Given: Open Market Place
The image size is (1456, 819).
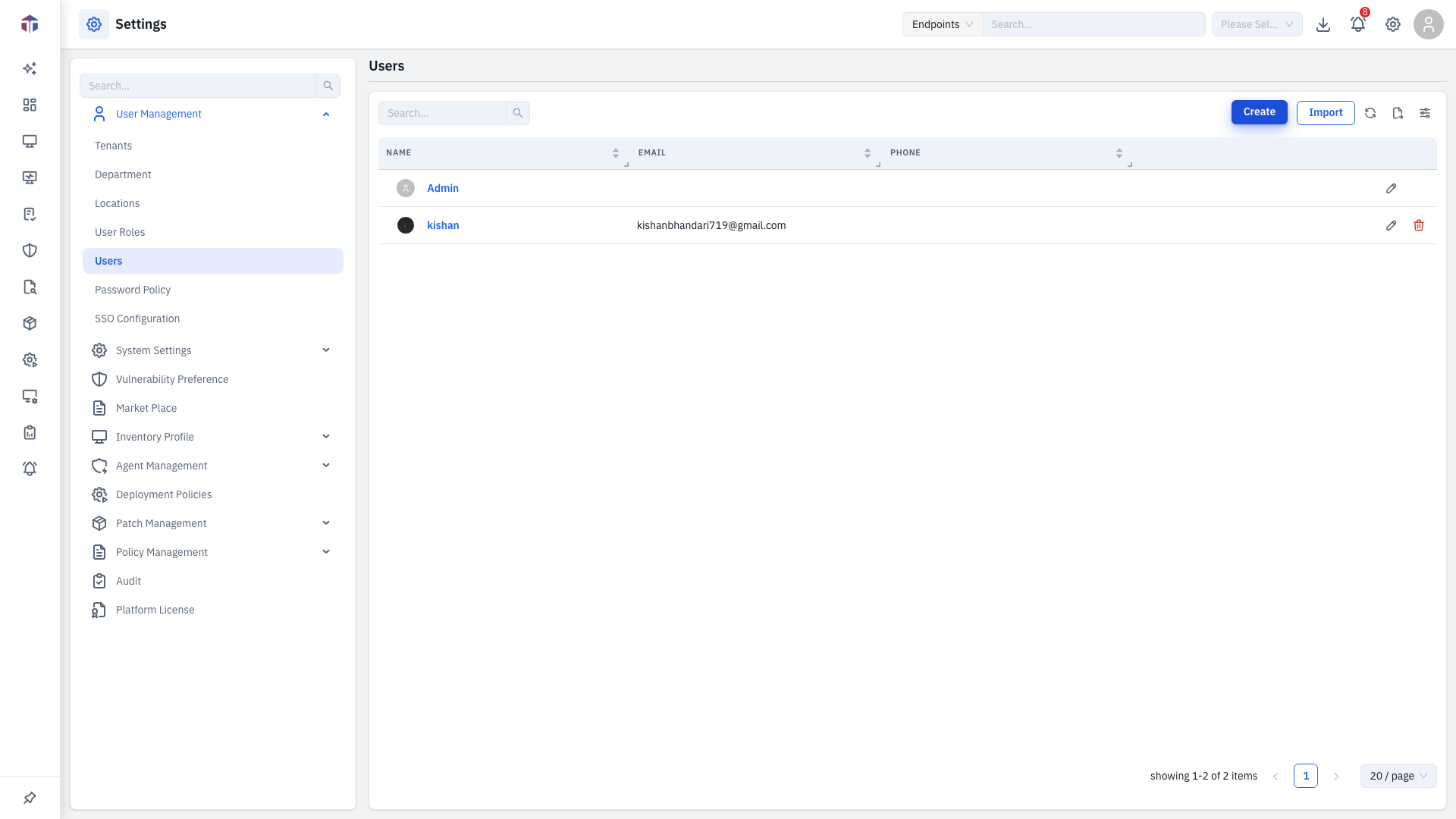Looking at the screenshot, I should (146, 408).
